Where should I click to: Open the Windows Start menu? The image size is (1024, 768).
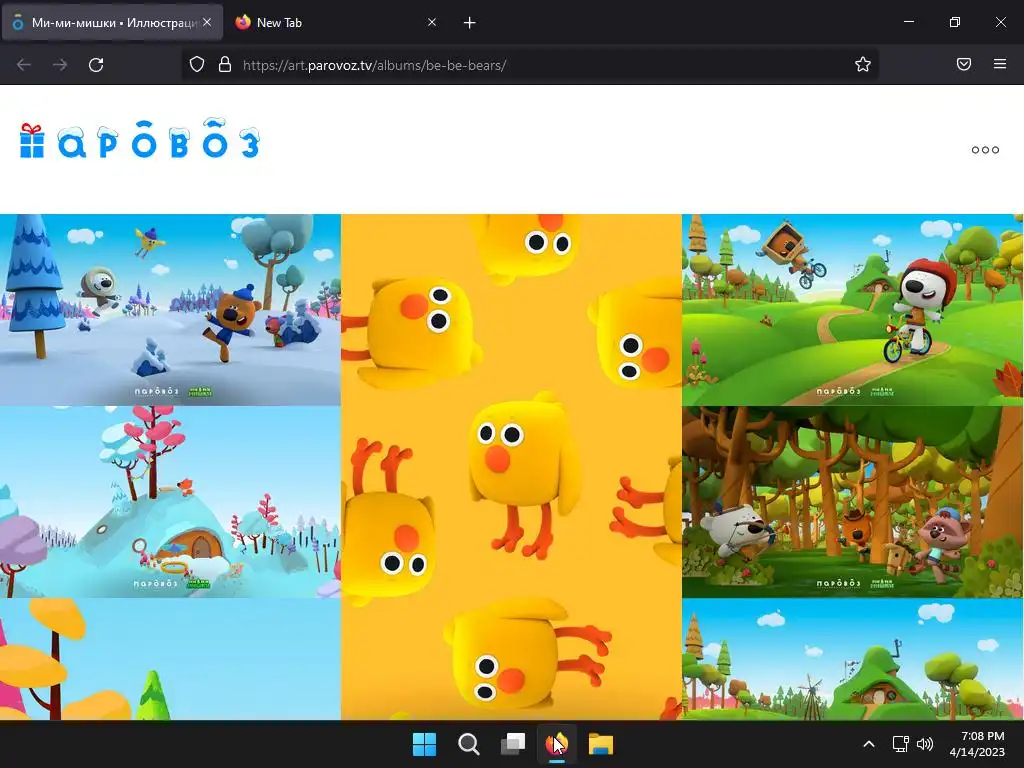tap(424, 744)
